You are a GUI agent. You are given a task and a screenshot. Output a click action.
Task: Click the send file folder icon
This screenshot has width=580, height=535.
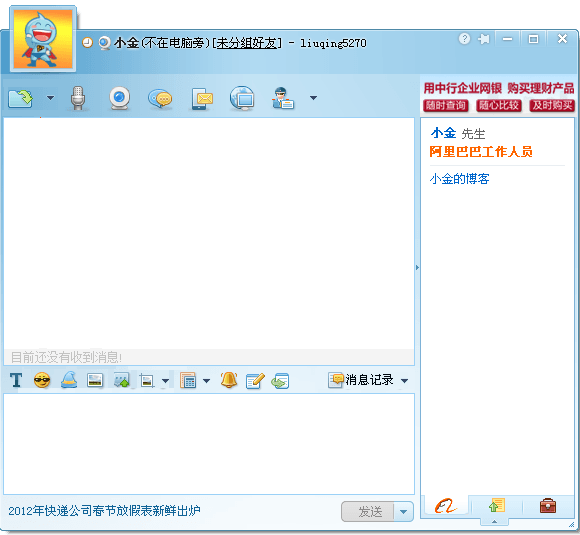[20, 98]
